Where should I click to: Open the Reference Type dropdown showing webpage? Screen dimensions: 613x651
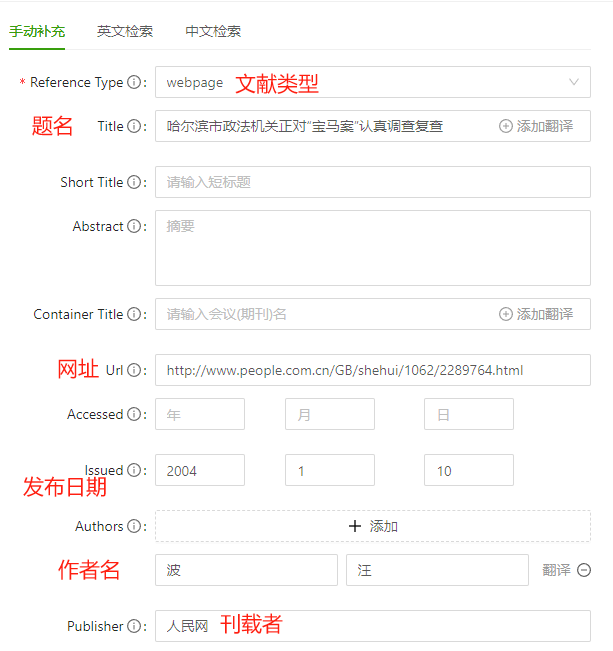[373, 82]
